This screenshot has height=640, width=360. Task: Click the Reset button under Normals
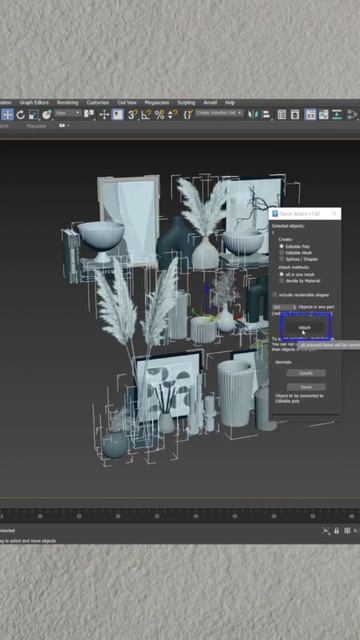click(x=306, y=387)
